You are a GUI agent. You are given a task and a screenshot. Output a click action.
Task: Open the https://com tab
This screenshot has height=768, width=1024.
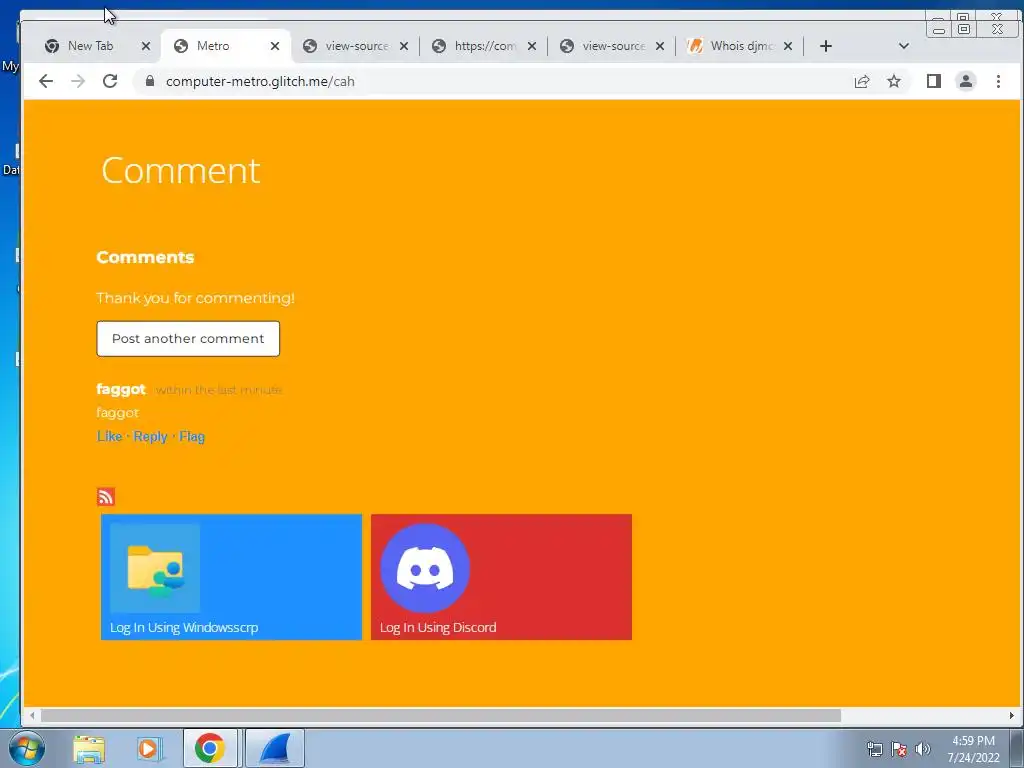tap(485, 46)
